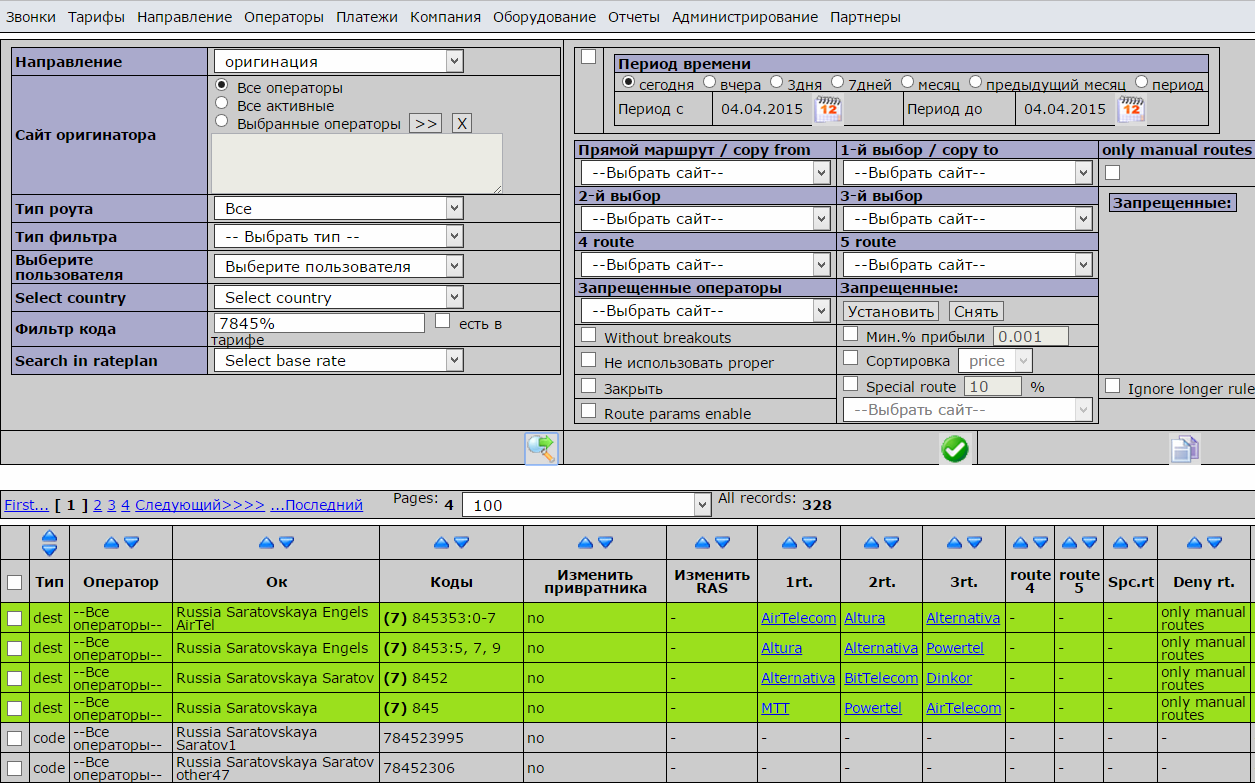Expand the 'Select country' dropdown
The height and width of the screenshot is (783, 1255).
pyautogui.click(x=338, y=297)
